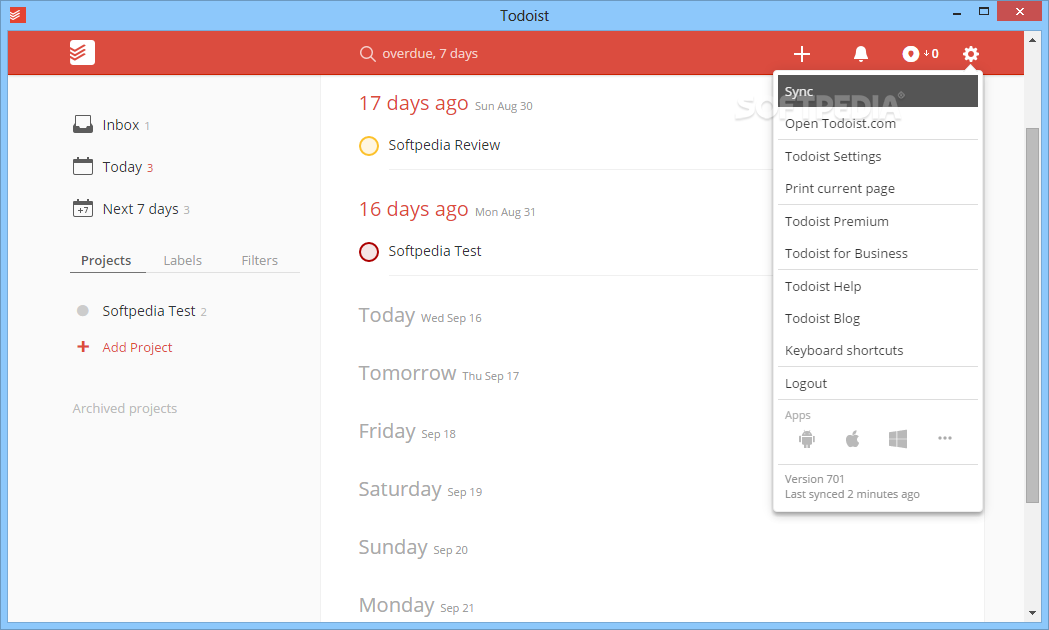Open the karma score indicator
This screenshot has width=1049, height=630.
pos(921,54)
